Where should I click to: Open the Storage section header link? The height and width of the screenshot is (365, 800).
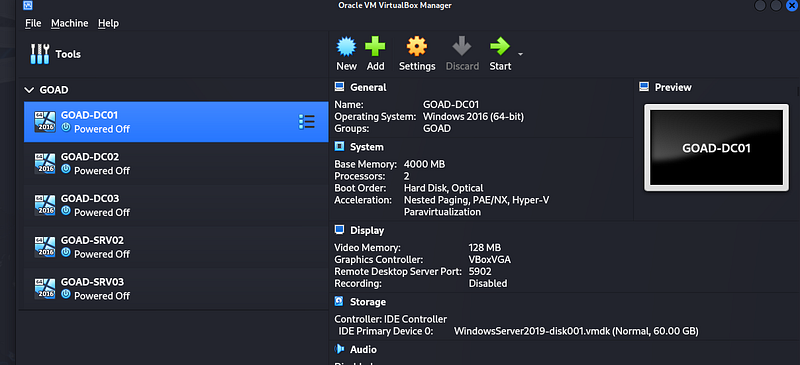[368, 302]
